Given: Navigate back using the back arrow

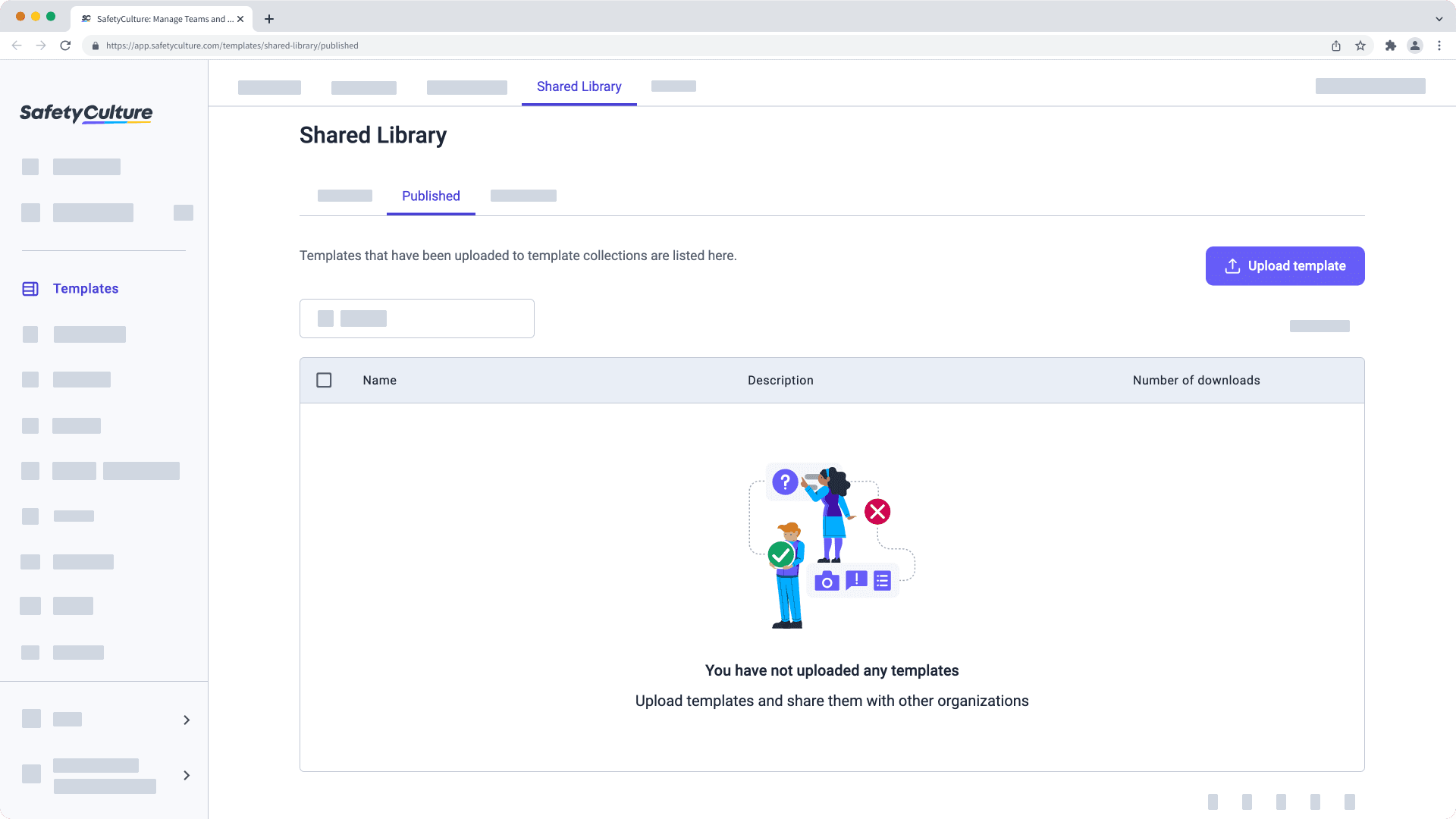Looking at the screenshot, I should (x=17, y=45).
